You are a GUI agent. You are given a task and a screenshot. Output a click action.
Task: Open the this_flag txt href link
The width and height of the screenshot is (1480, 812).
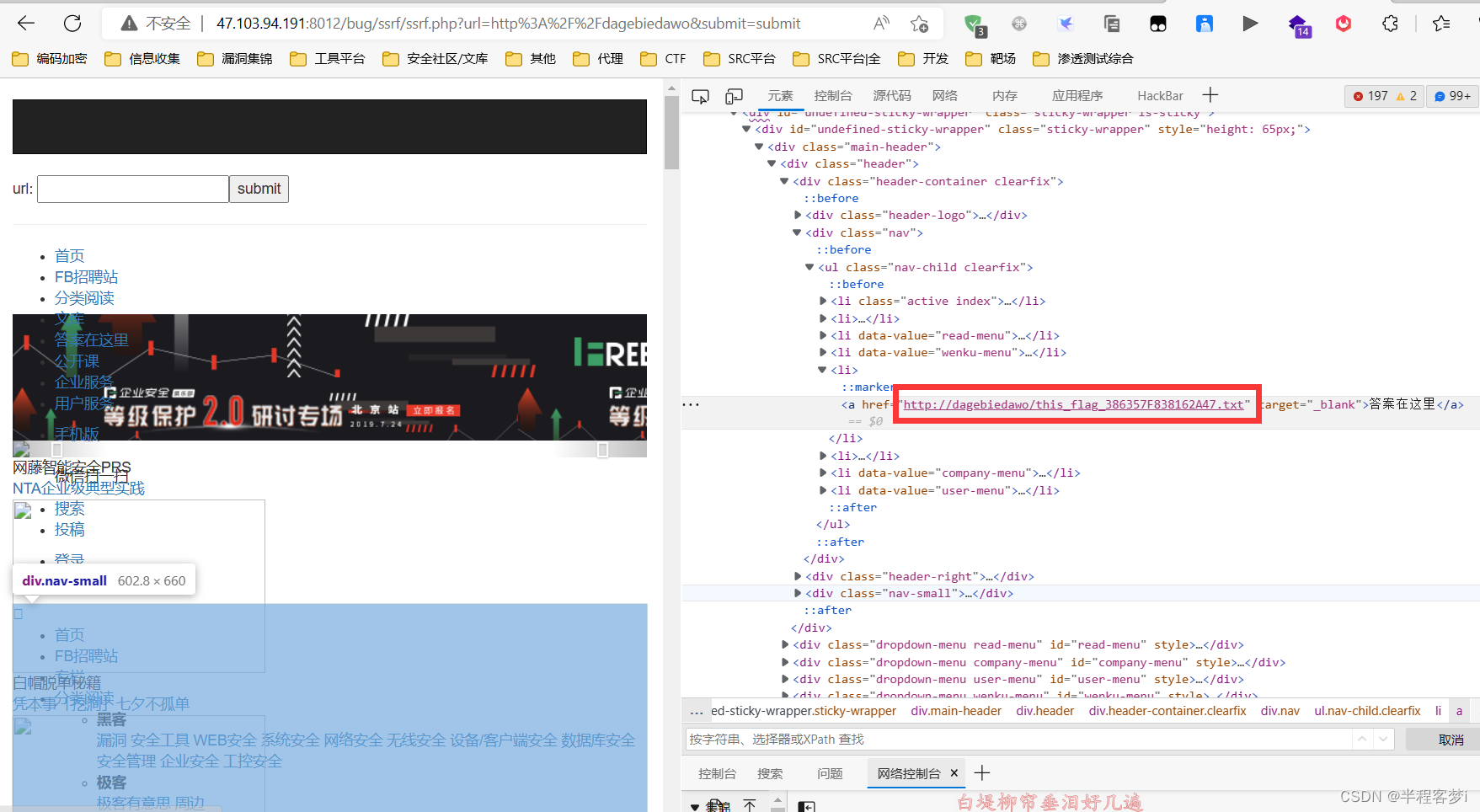point(1073,404)
